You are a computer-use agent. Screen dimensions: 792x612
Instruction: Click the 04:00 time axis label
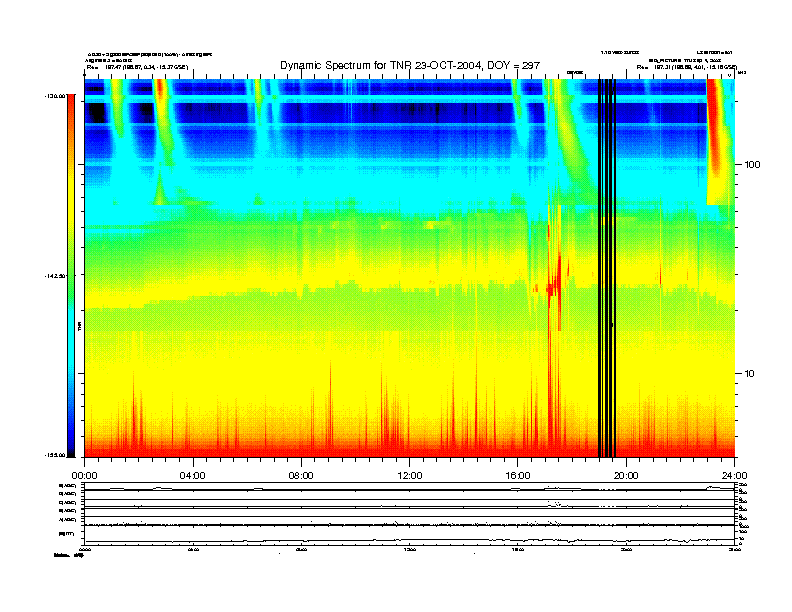(x=193, y=476)
